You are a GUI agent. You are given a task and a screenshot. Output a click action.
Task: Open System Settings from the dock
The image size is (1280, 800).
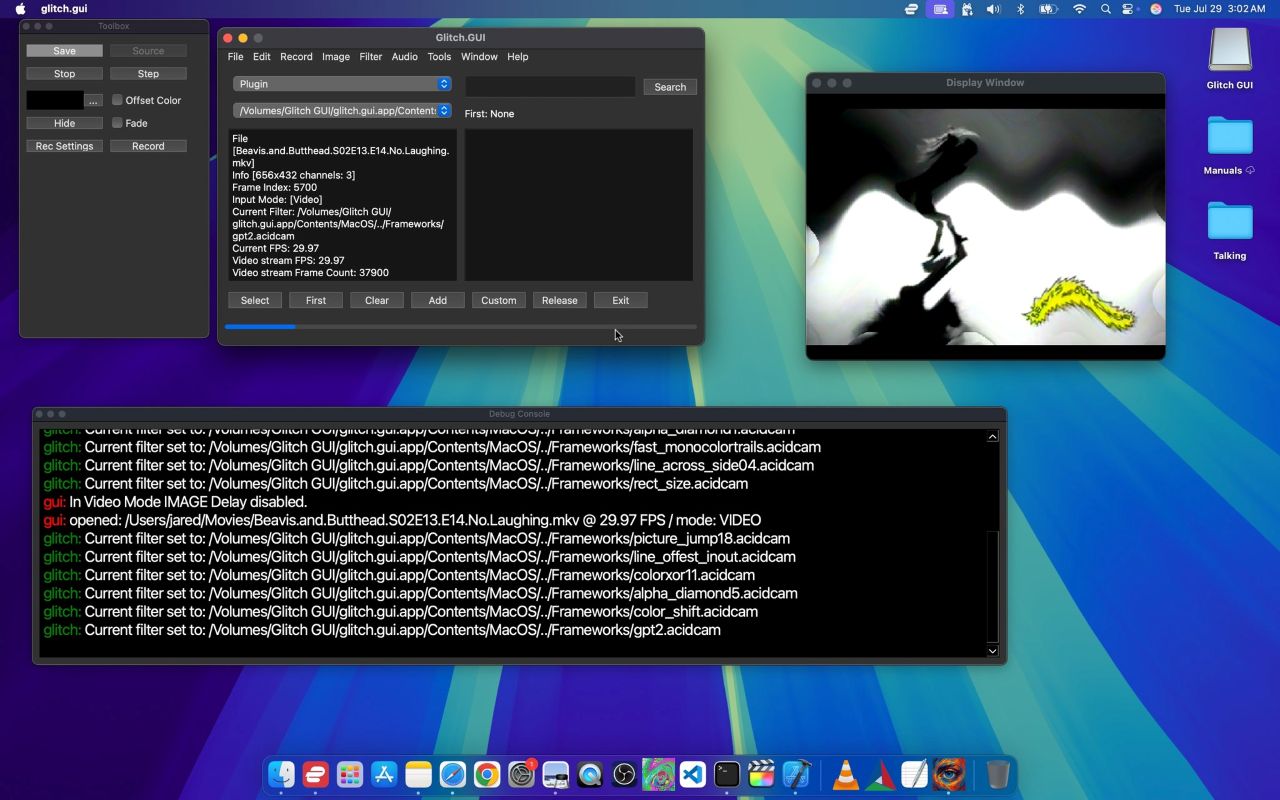521,774
